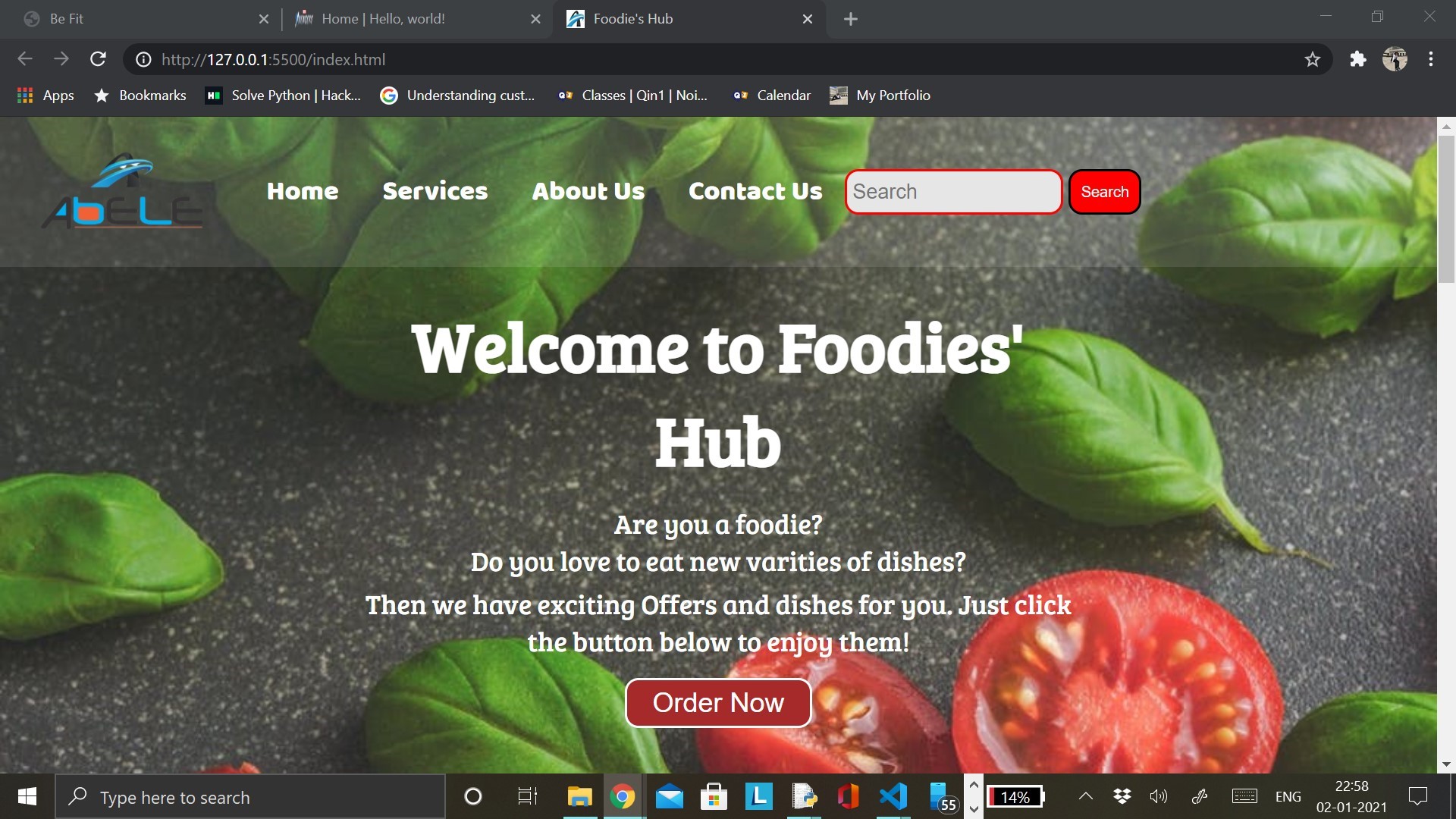Click the taskbar toolbar scroll-down arrow
The width and height of the screenshot is (1456, 819).
click(974, 808)
